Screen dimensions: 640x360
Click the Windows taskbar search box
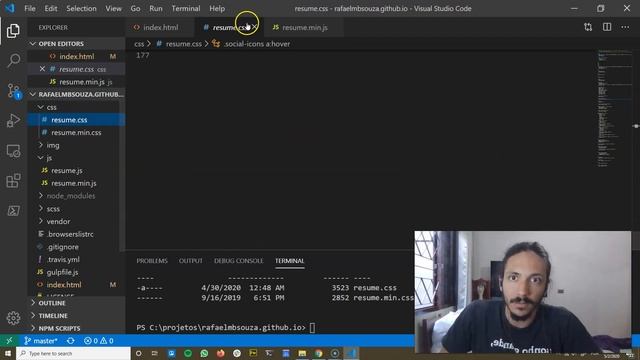point(73,353)
